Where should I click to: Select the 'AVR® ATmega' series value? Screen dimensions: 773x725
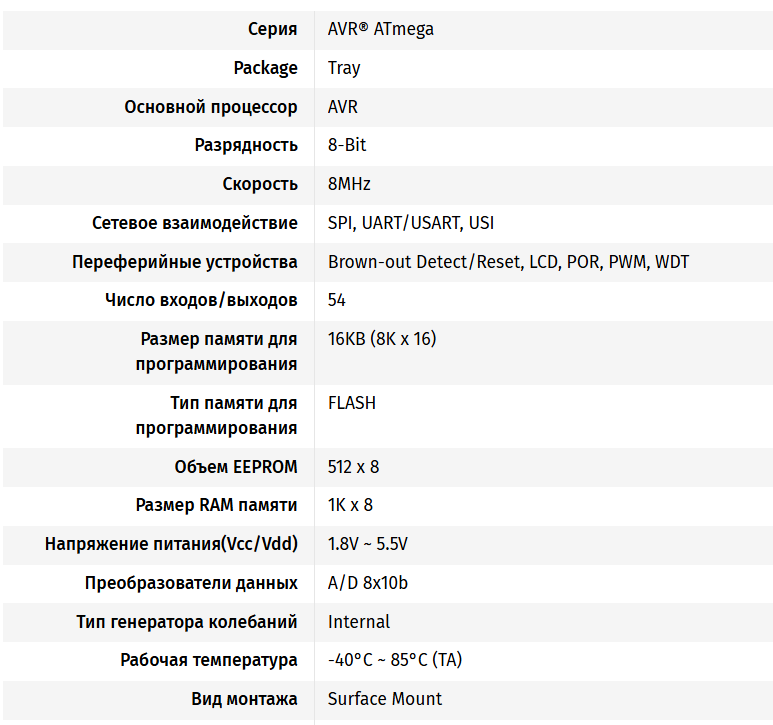[381, 29]
